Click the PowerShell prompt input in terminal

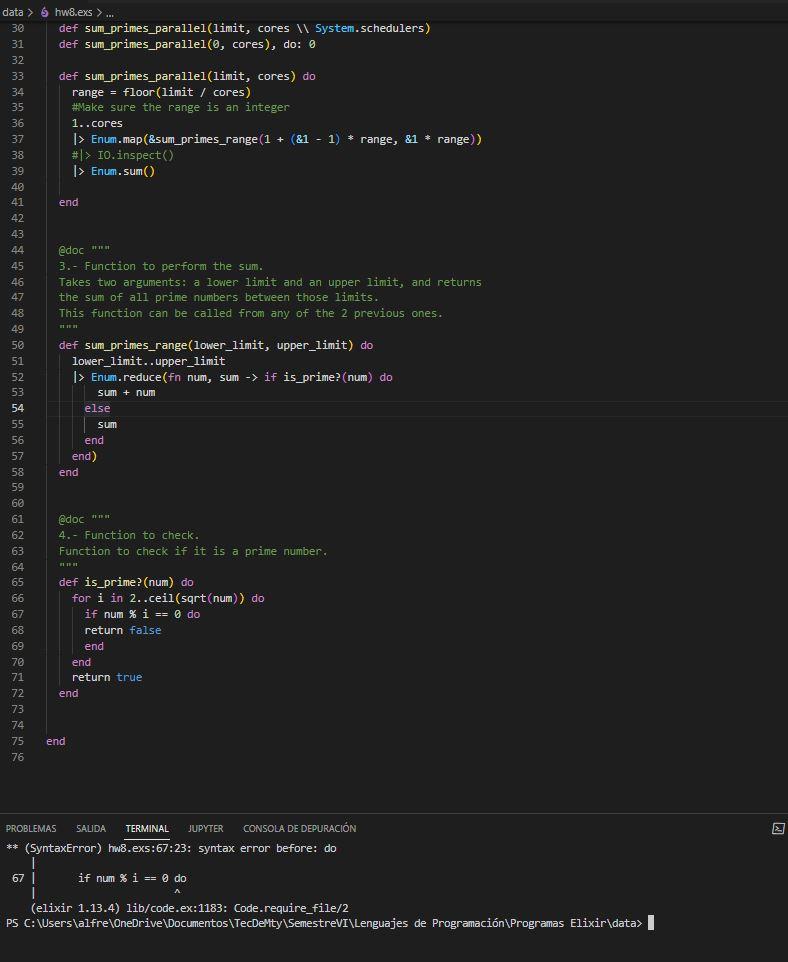tap(651, 923)
